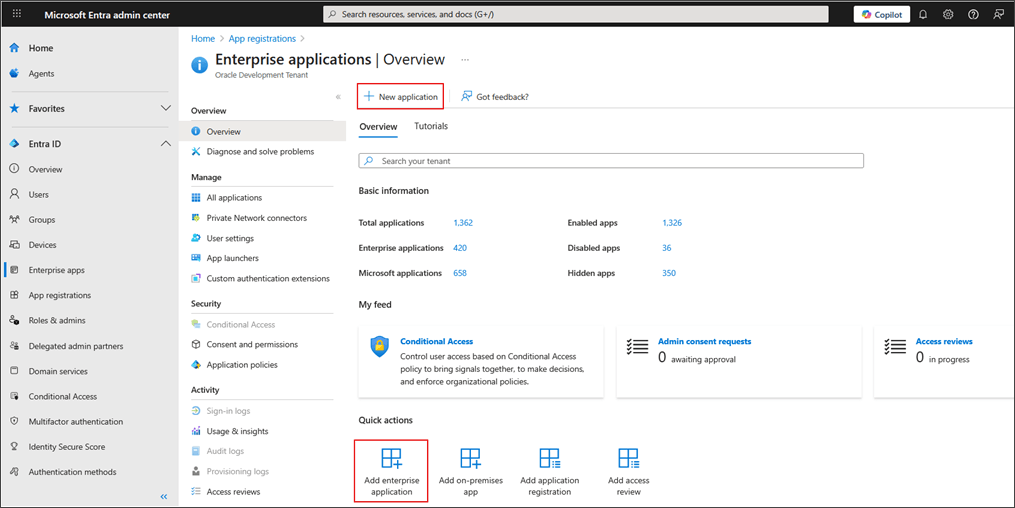Select Overview in resource menu

tap(262, 131)
